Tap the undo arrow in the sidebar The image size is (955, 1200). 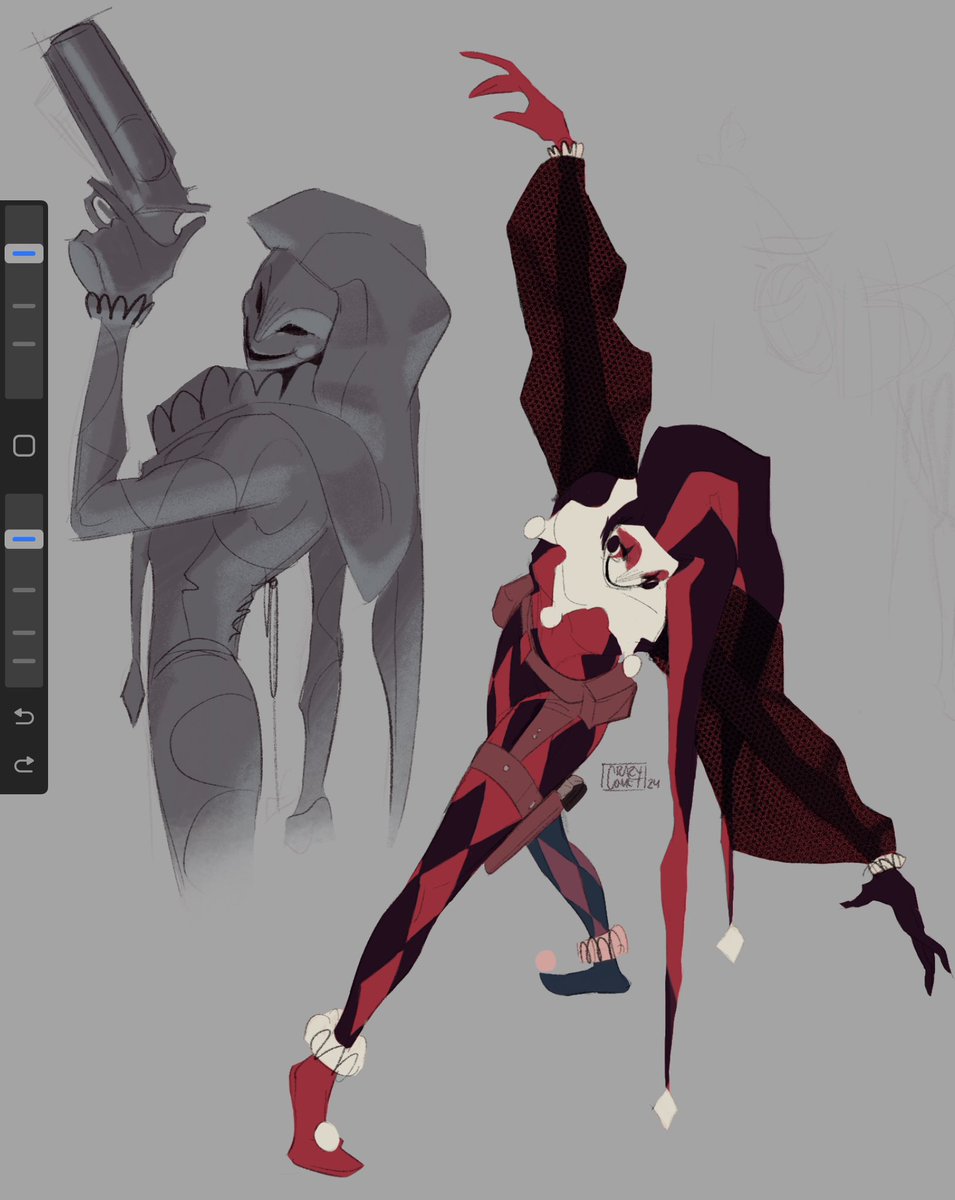[x=24, y=716]
